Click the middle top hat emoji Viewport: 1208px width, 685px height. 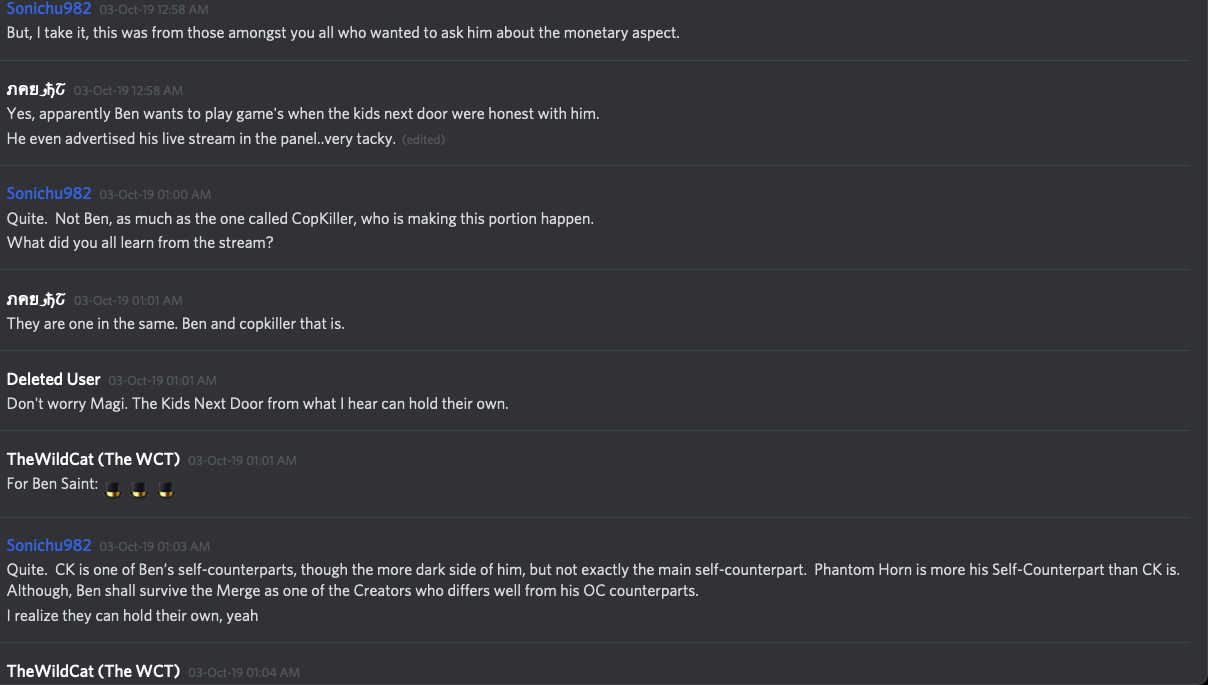(140, 490)
